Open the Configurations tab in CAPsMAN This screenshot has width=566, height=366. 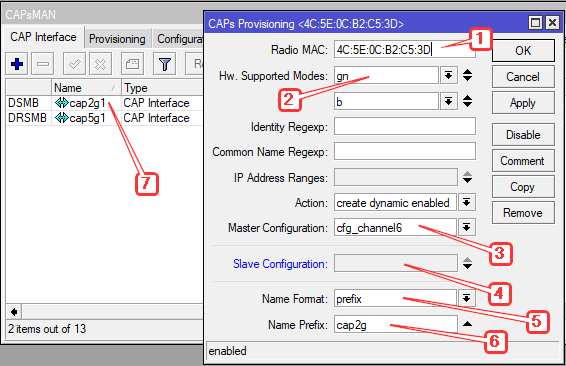[179, 39]
